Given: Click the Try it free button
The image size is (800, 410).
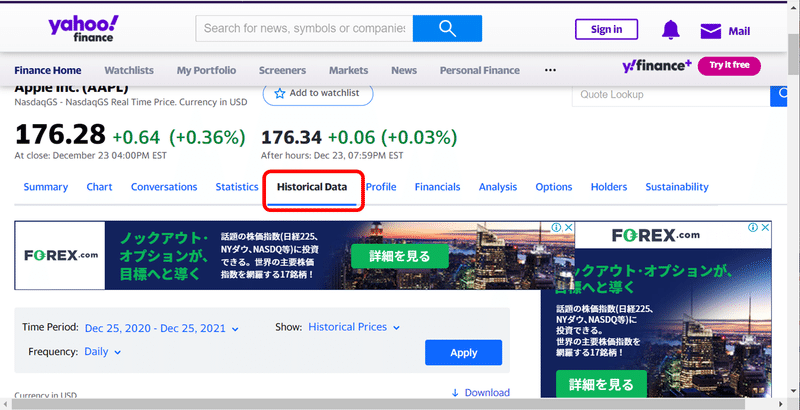Looking at the screenshot, I should (729, 66).
